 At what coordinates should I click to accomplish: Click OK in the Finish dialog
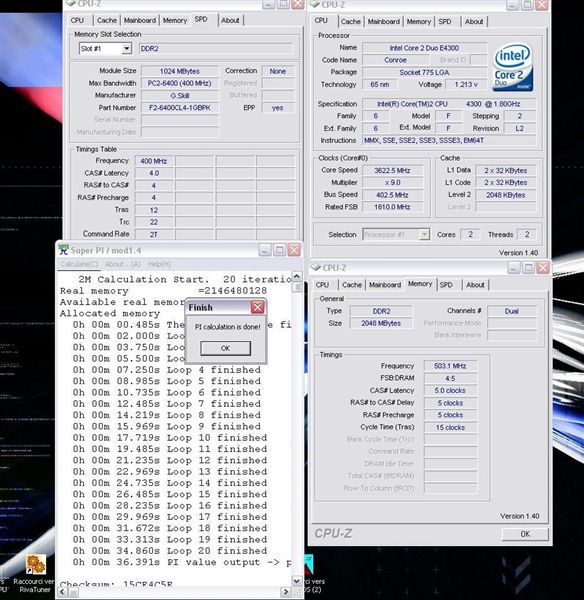coord(225,348)
